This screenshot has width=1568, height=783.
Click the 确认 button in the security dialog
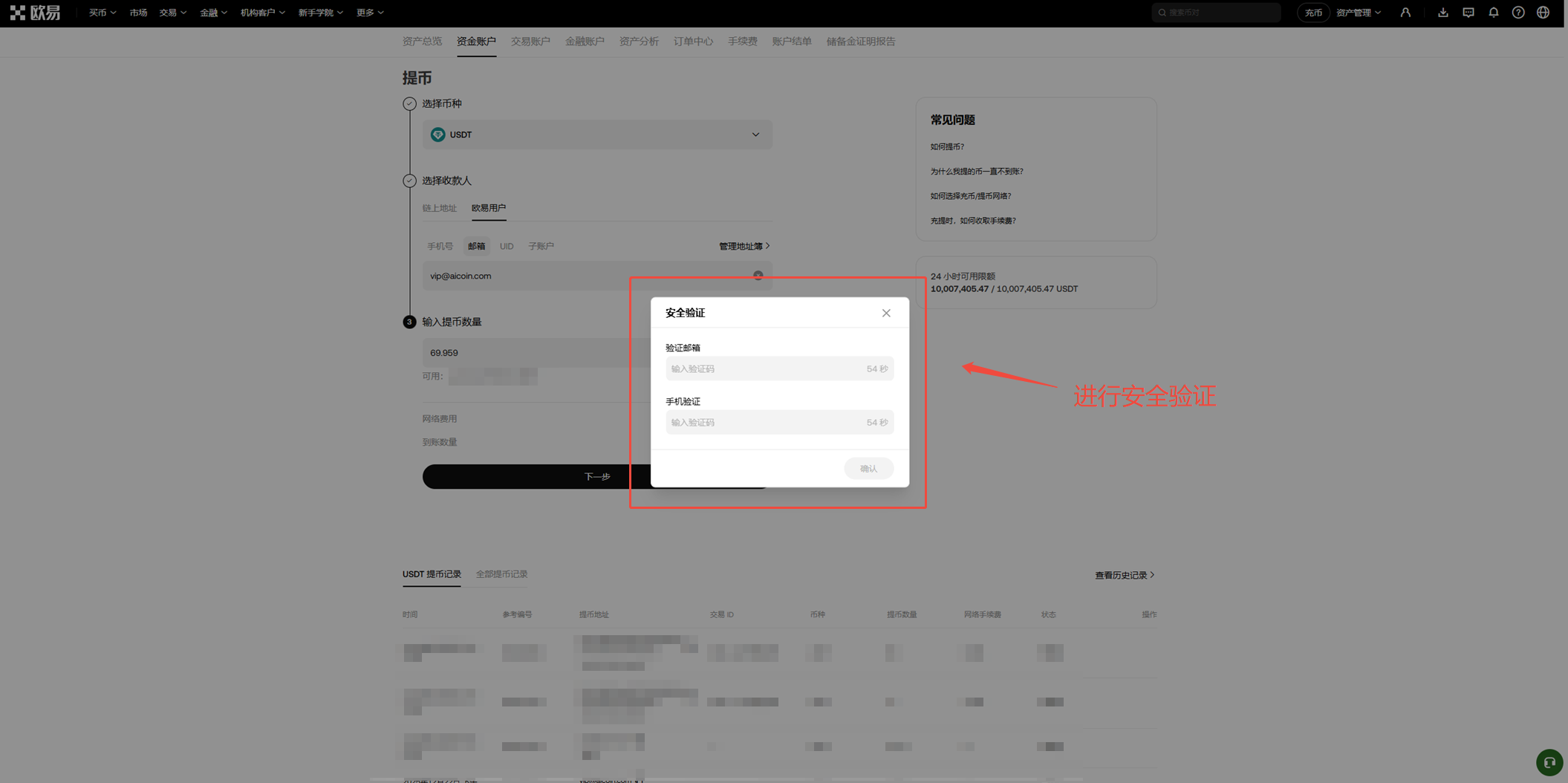click(868, 468)
